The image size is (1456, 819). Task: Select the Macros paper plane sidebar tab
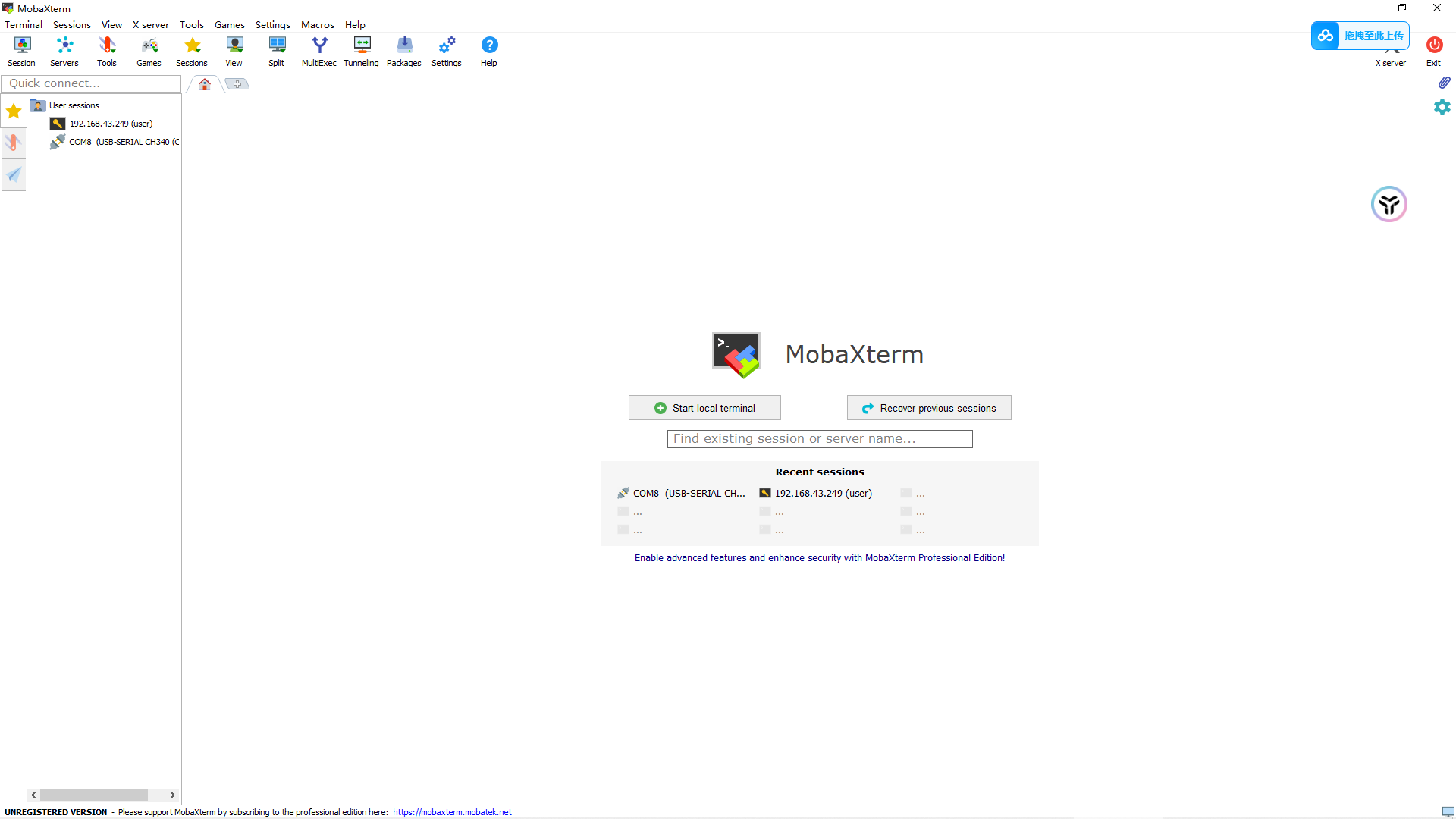14,174
